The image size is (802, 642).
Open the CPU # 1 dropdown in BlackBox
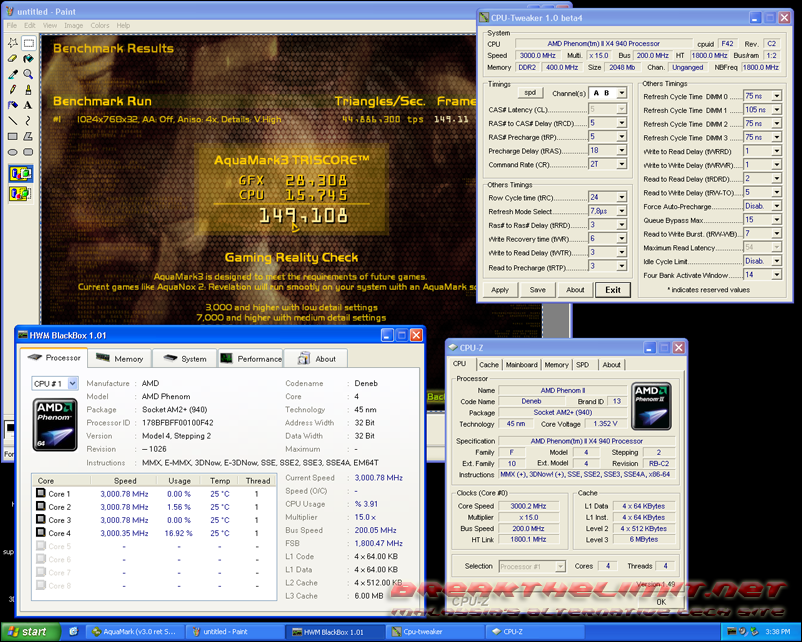pos(55,383)
